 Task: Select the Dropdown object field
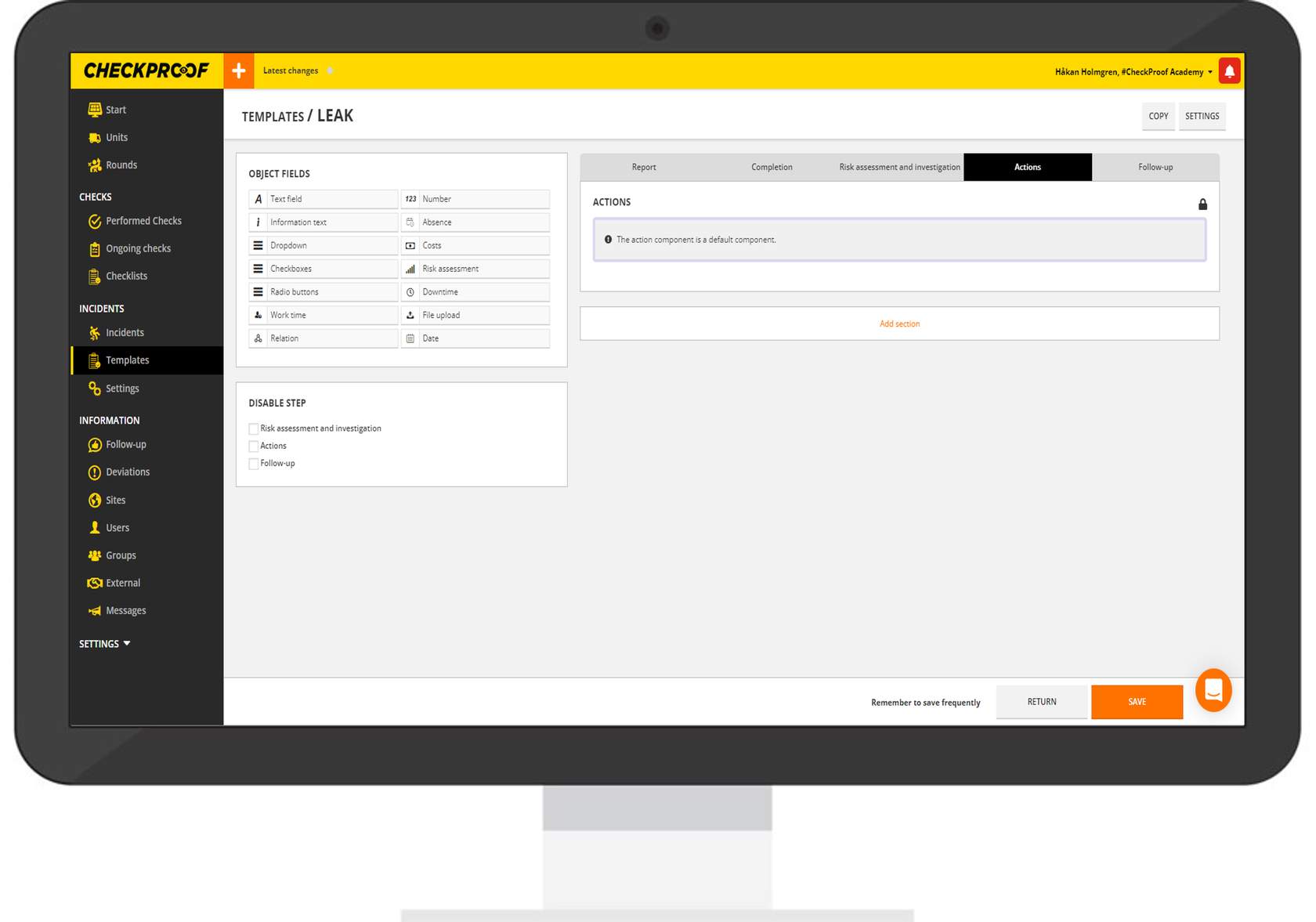click(323, 246)
